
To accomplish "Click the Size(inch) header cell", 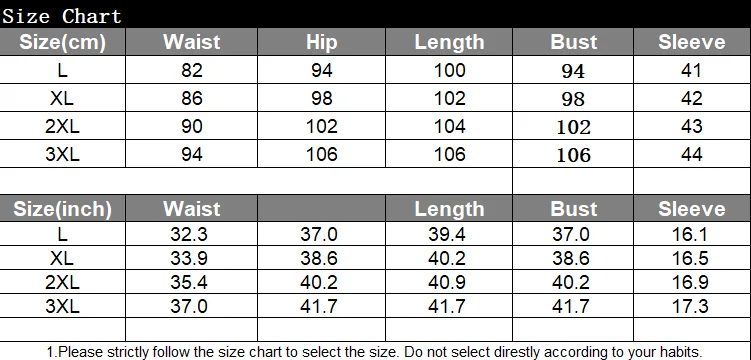I will pyautogui.click(x=62, y=209).
